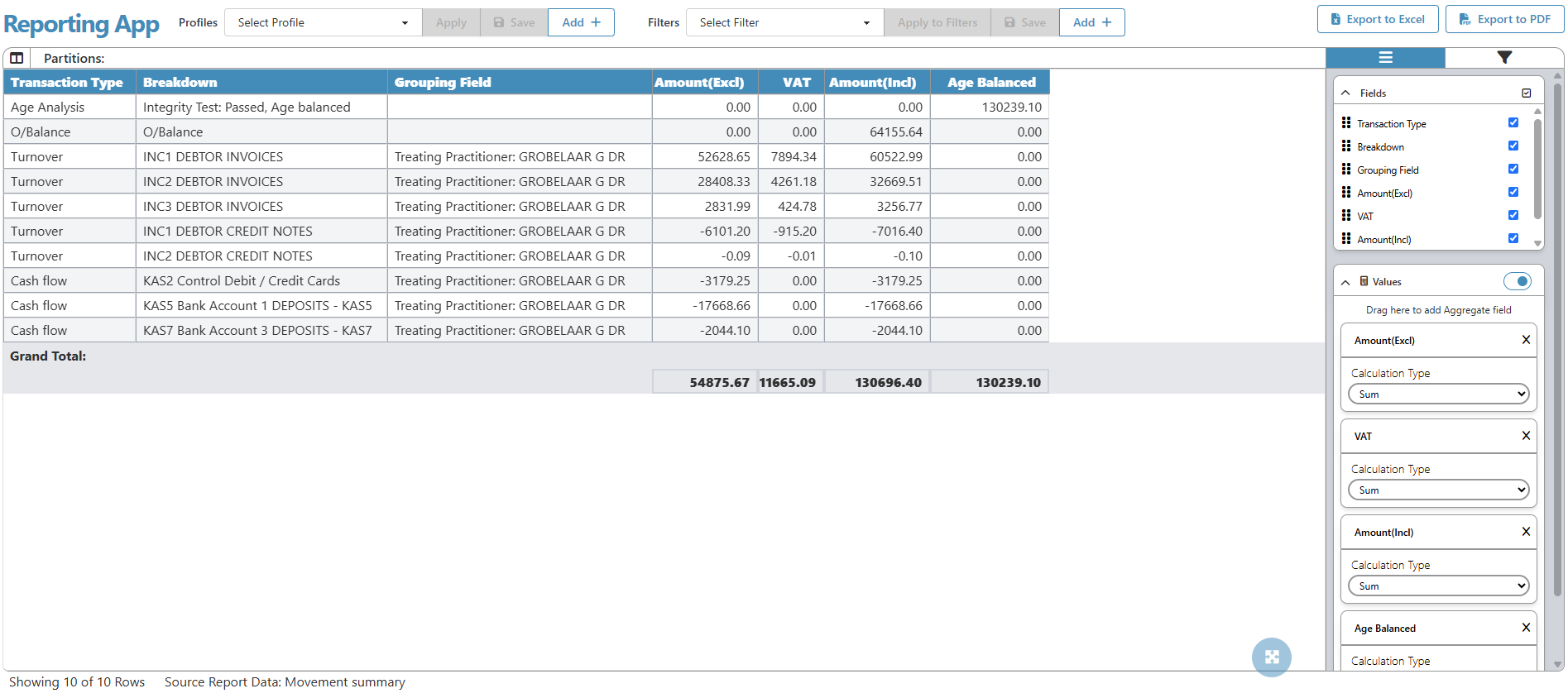Viewport: 1568px width, 698px height.
Task: Open the Select Profile dropdown
Action: pyautogui.click(x=323, y=22)
